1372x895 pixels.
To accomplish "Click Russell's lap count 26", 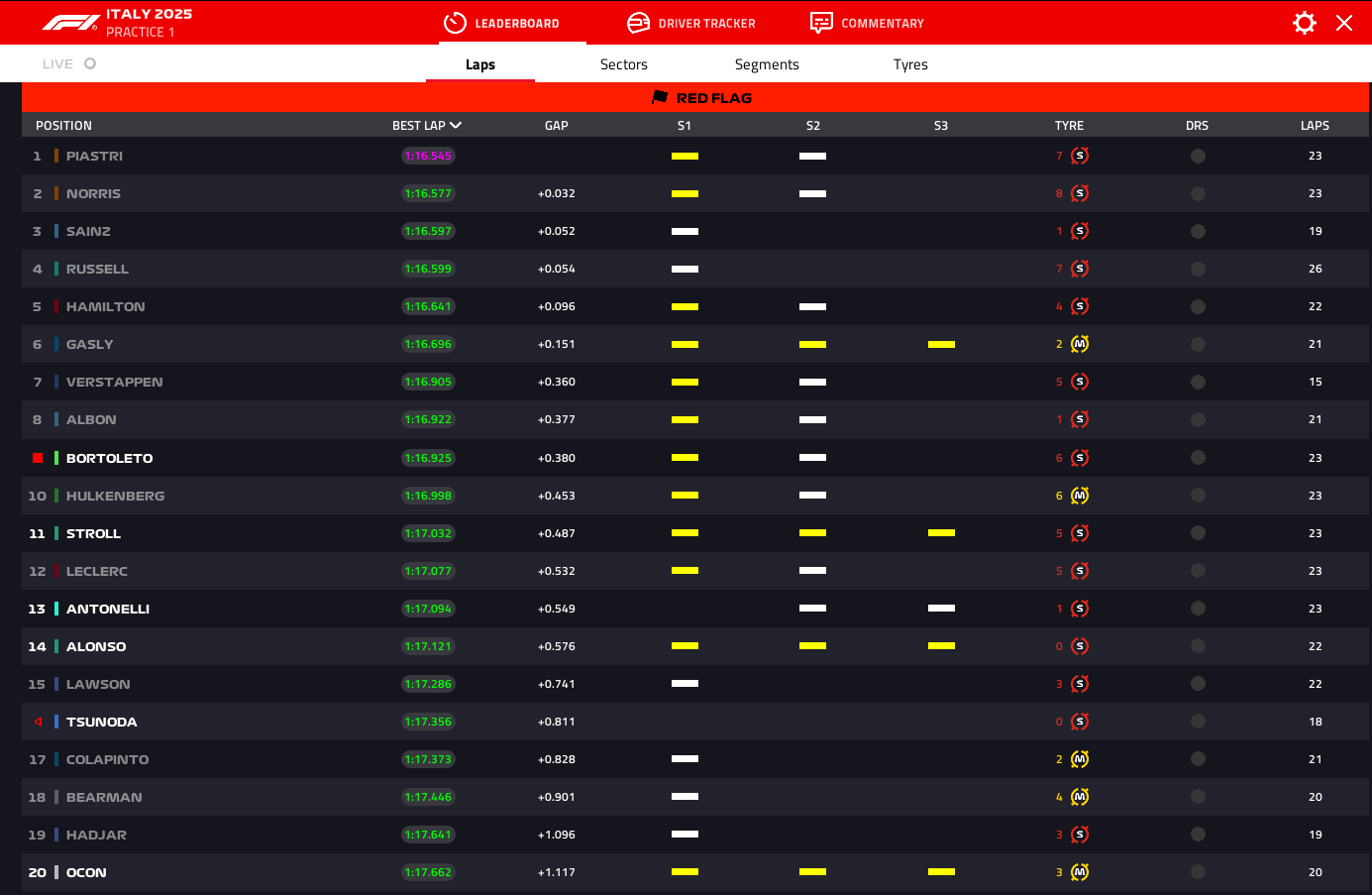I will tap(1316, 269).
